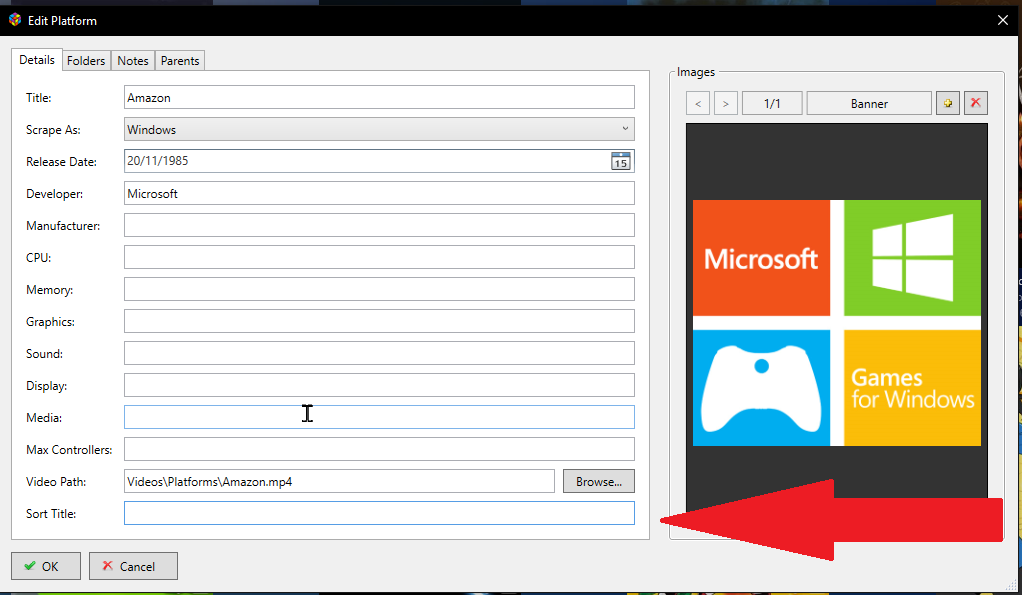Click the 'Images' group heading
The height and width of the screenshot is (595, 1022).
click(695, 72)
